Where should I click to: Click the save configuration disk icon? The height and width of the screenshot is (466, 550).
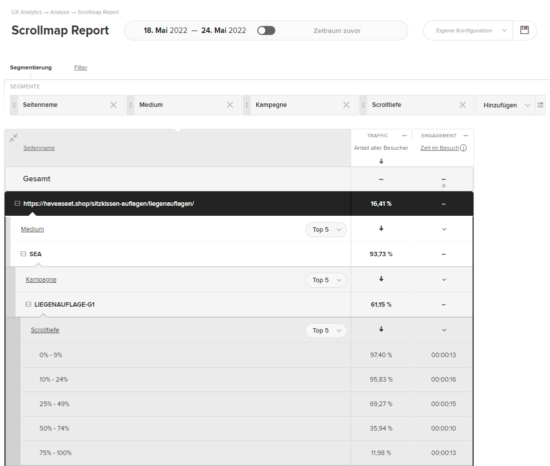coord(524,30)
